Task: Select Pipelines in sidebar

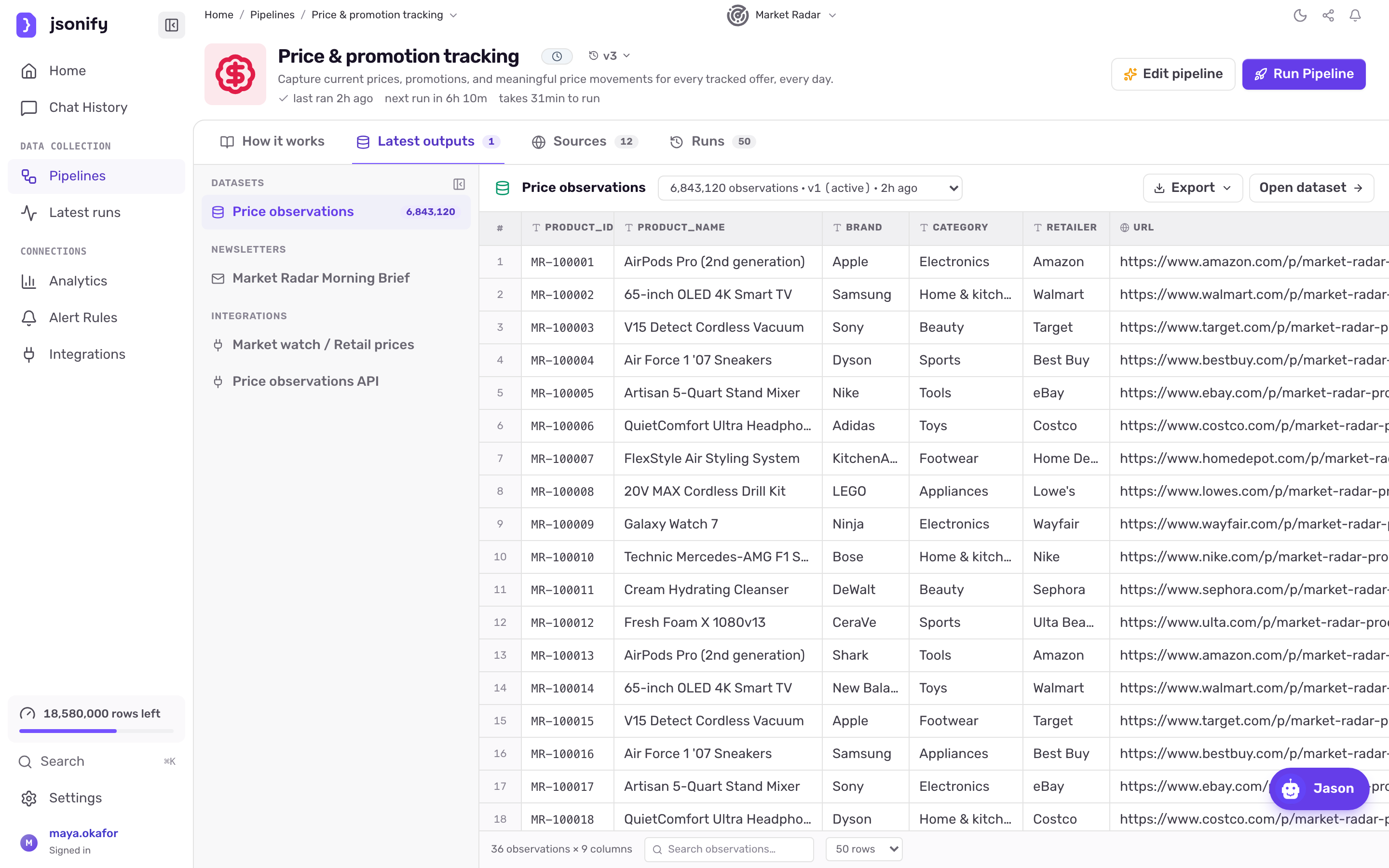Action: tap(96, 176)
